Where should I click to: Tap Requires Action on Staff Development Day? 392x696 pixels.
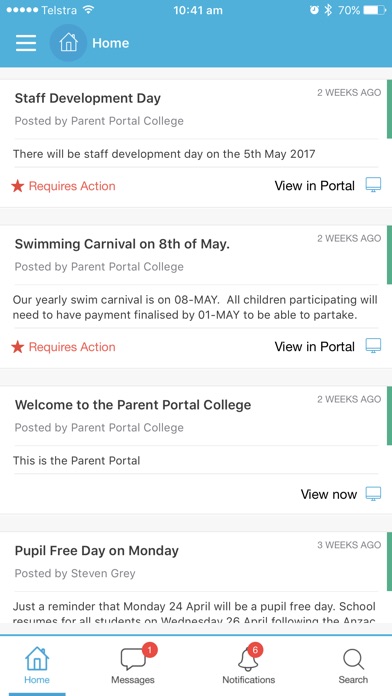[x=72, y=186]
